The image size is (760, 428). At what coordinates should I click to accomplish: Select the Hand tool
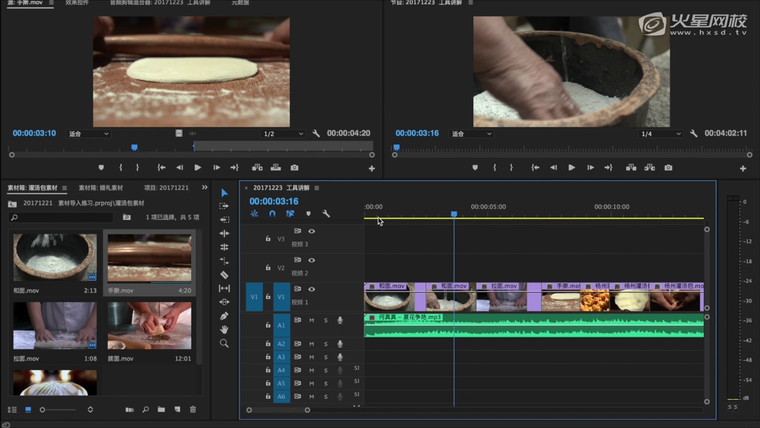(x=224, y=329)
